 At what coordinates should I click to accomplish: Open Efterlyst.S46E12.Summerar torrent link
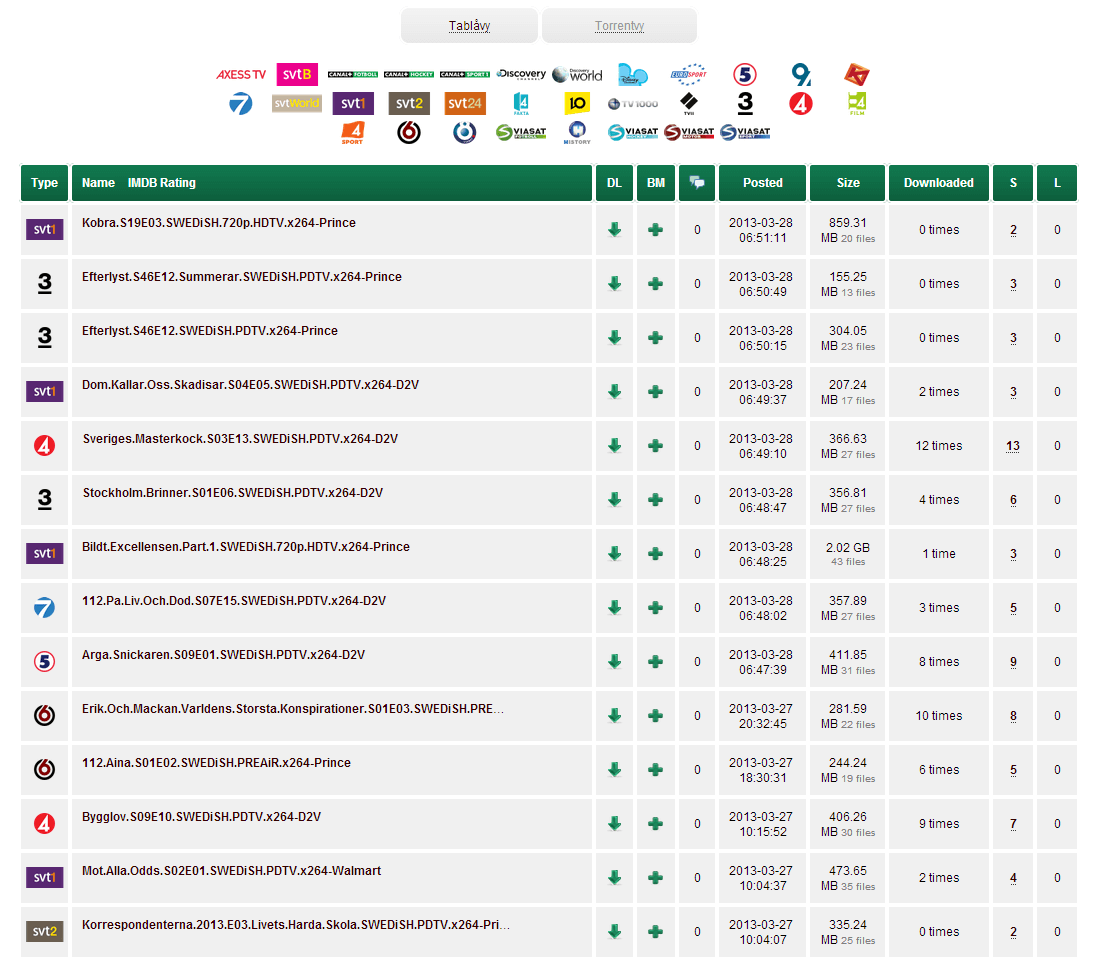tap(242, 277)
